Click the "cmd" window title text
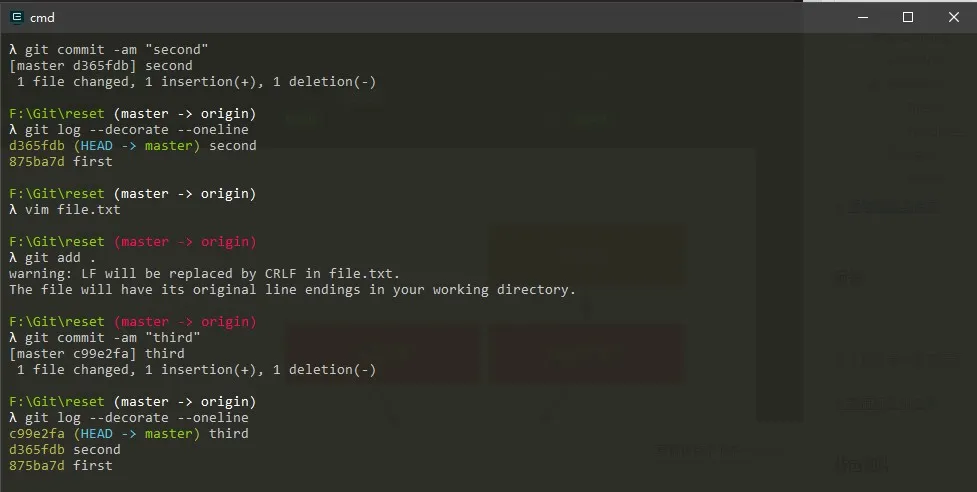Screen dimensions: 977x492 point(43,17)
